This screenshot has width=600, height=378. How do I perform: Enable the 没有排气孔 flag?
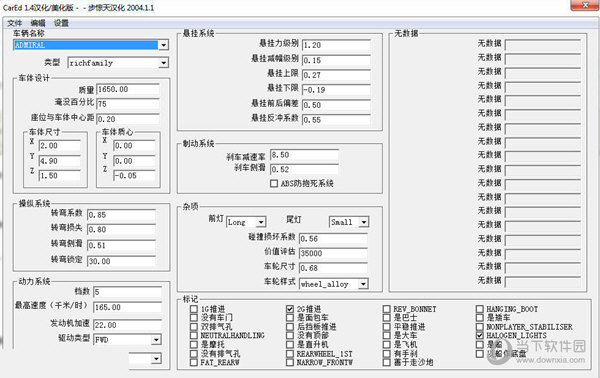[194, 354]
